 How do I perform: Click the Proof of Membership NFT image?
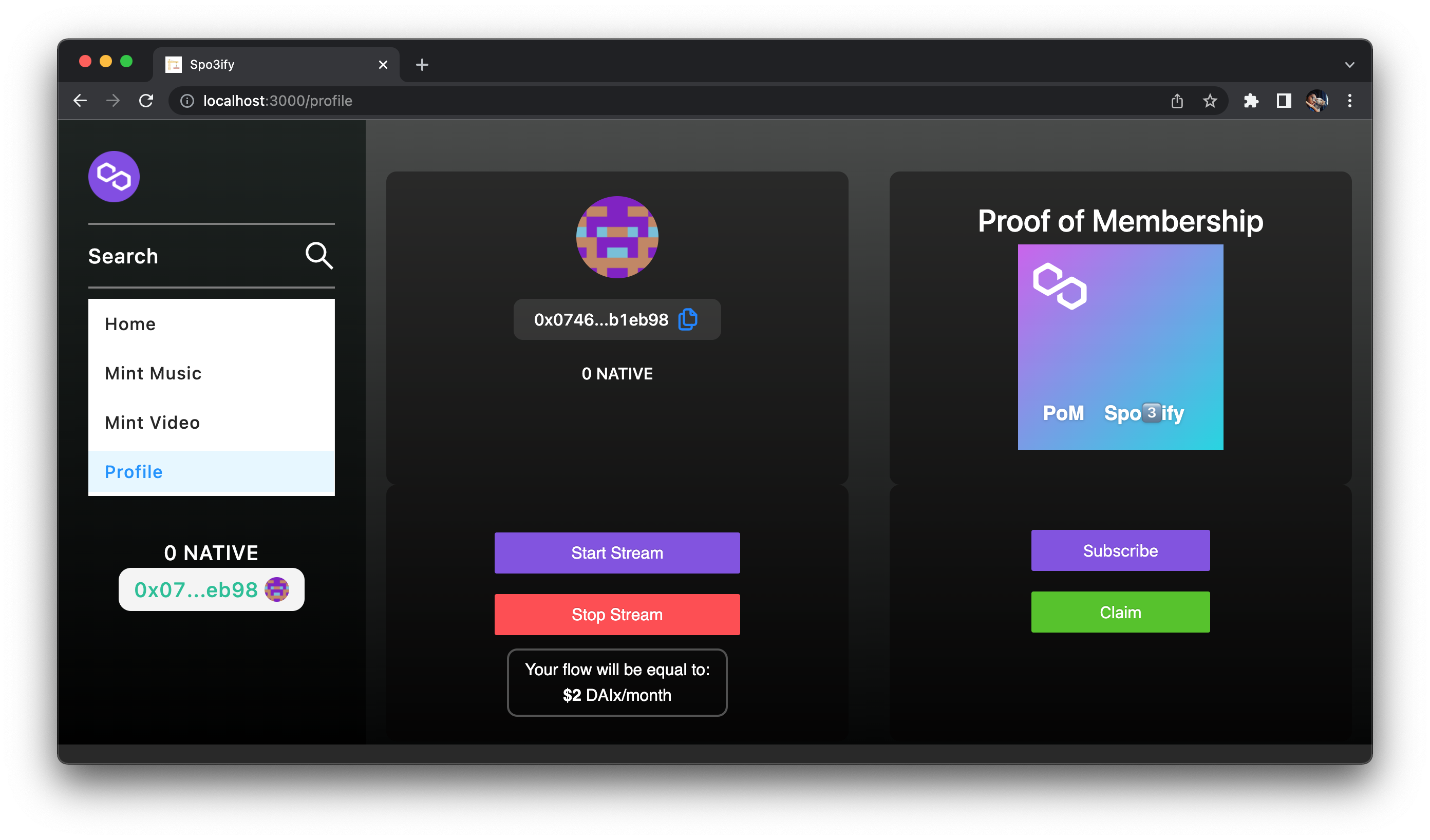point(1120,347)
